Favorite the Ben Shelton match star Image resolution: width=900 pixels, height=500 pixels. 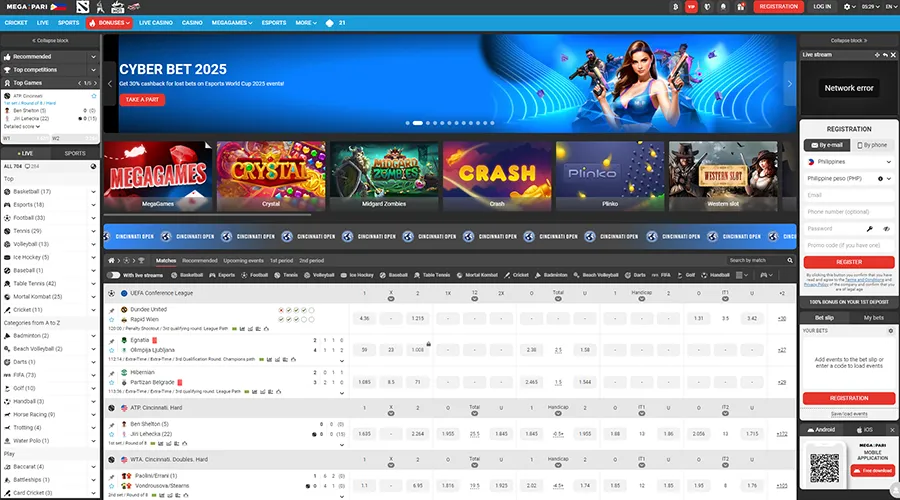point(111,435)
